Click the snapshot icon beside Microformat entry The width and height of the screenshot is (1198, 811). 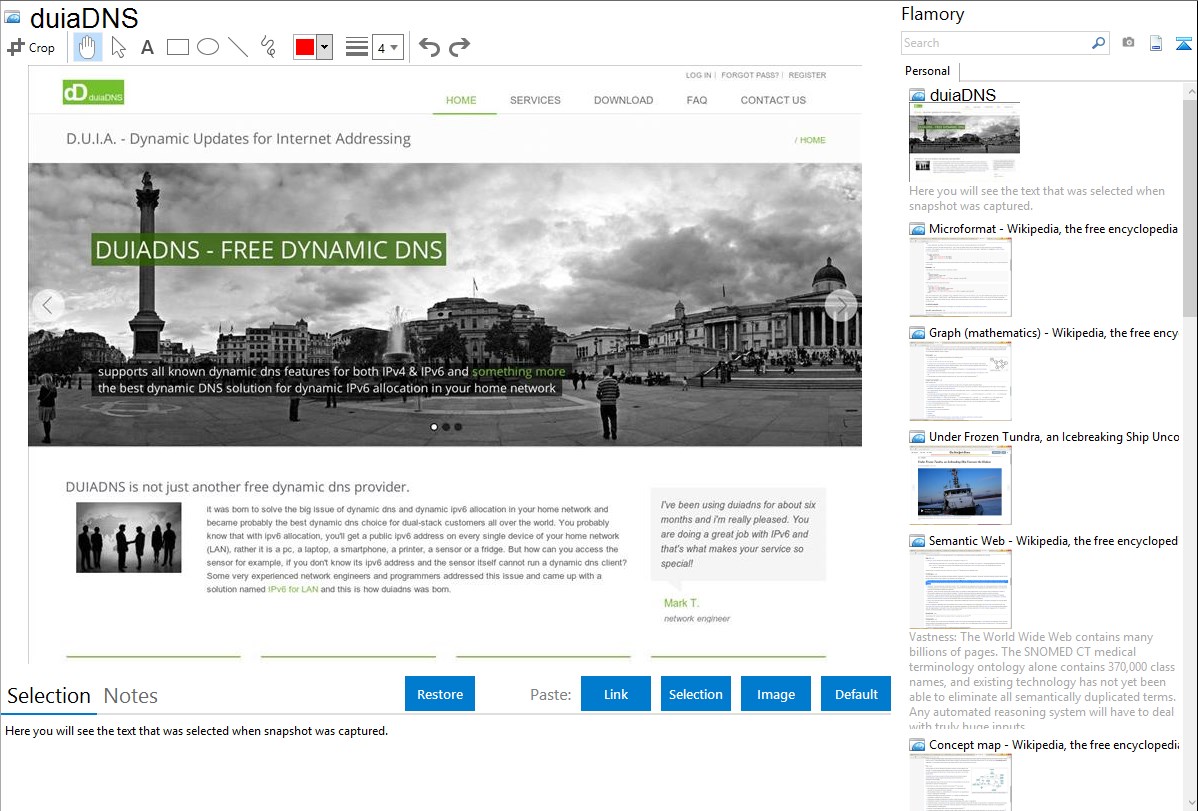pyautogui.click(x=917, y=229)
